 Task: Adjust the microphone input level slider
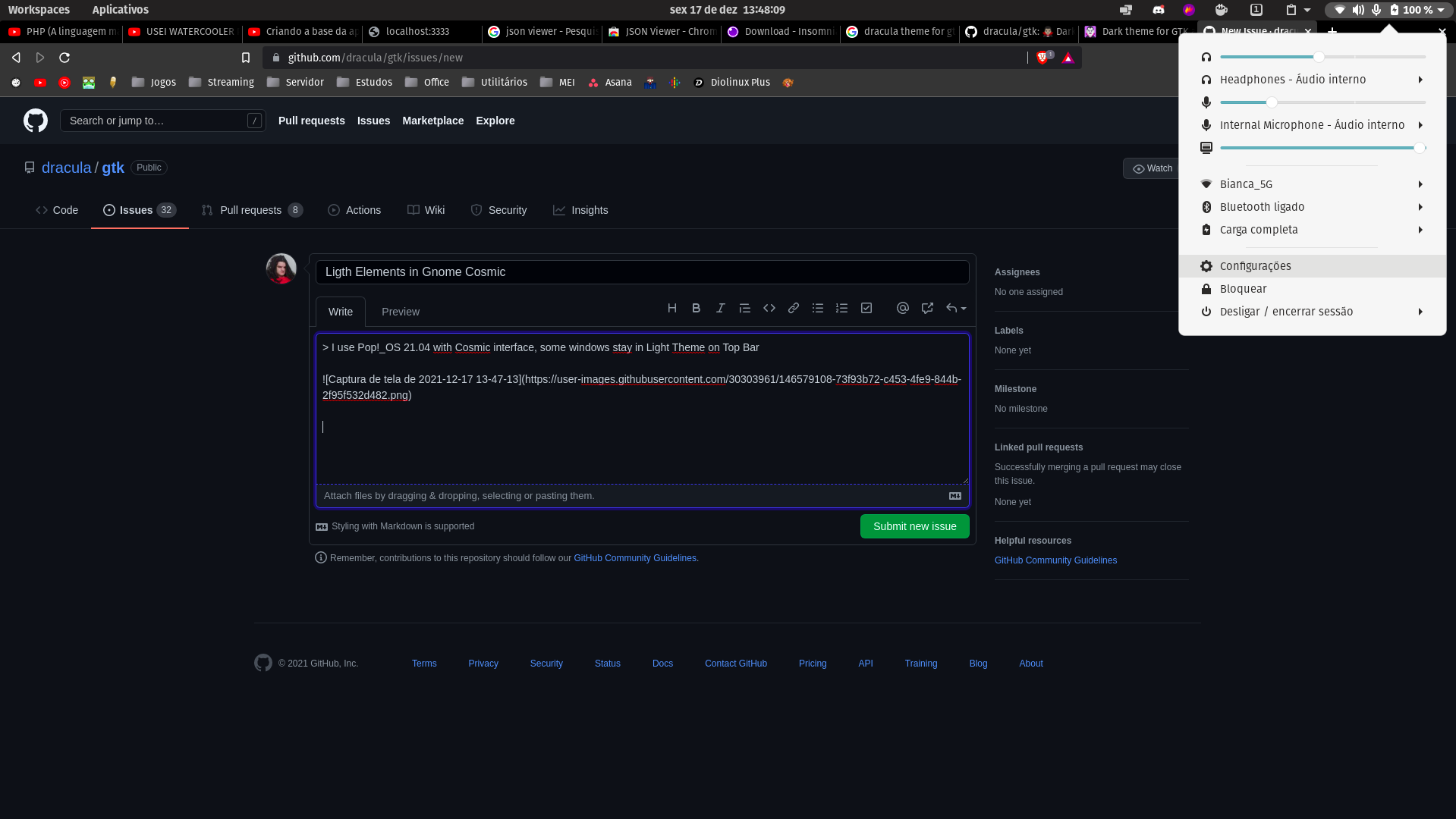pos(1322,102)
